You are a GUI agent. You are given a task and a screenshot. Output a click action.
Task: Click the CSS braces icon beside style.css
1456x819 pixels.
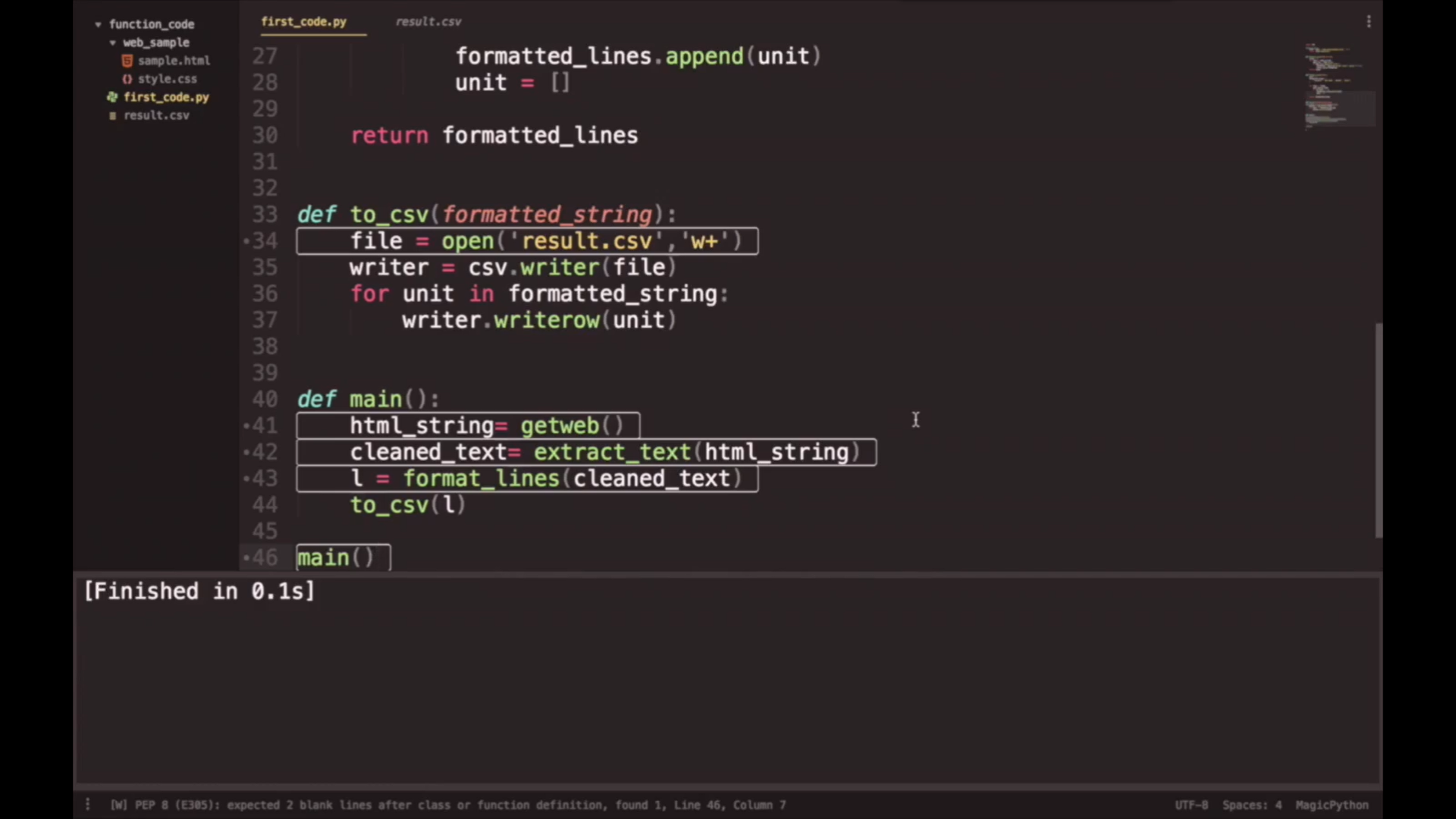127,79
